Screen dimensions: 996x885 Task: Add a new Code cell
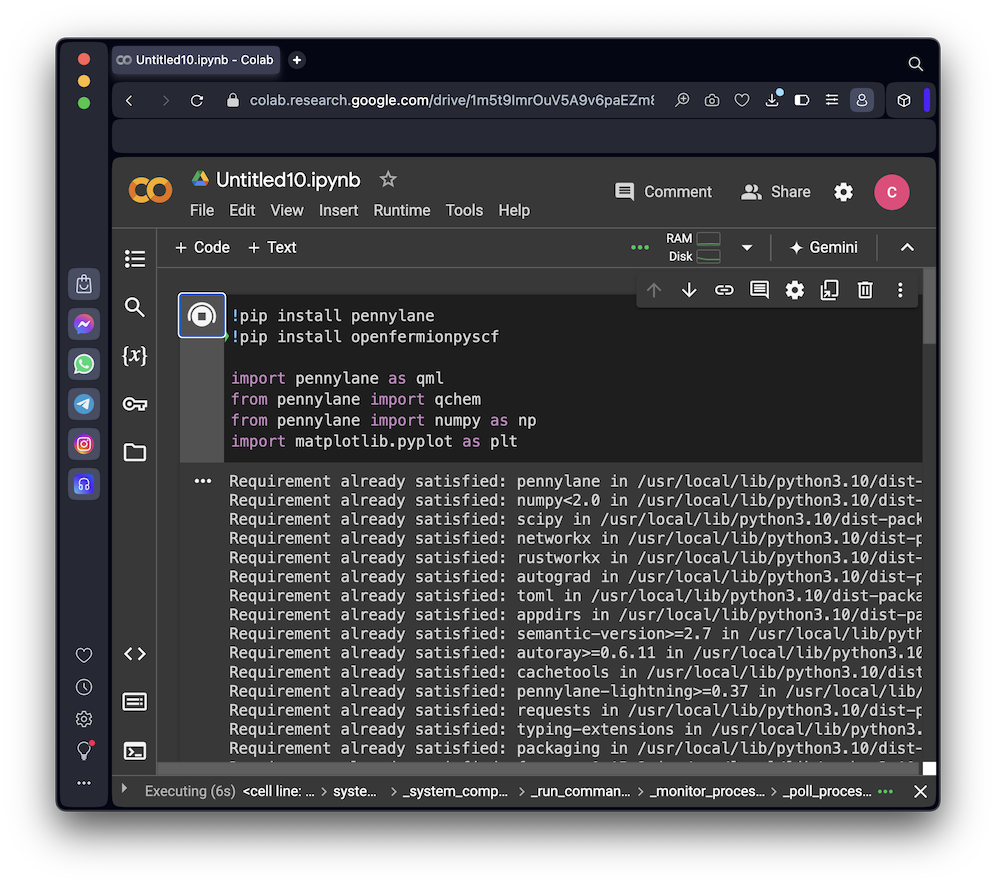pos(202,248)
